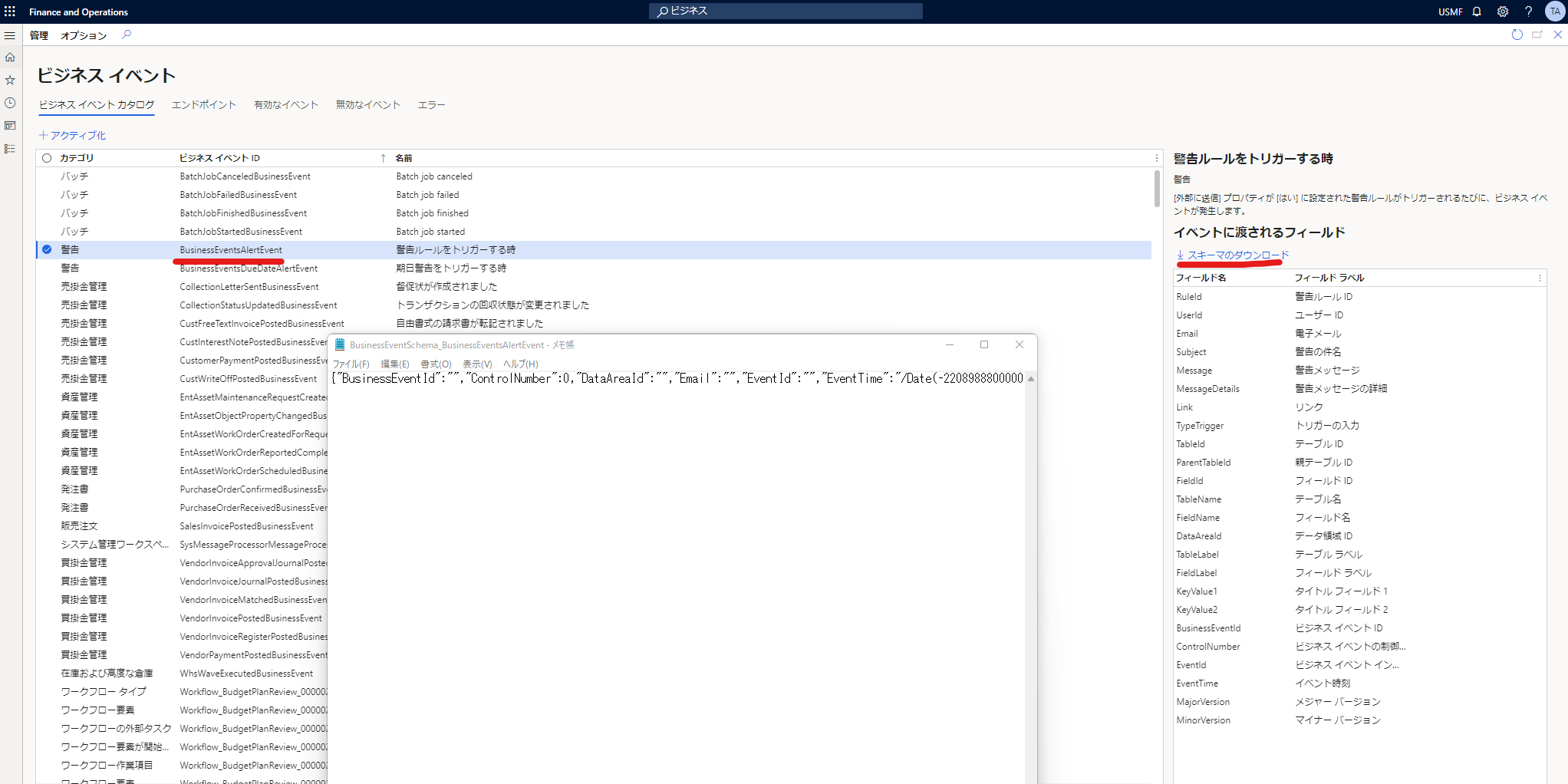Click the MinorVersion field name

click(1203, 720)
